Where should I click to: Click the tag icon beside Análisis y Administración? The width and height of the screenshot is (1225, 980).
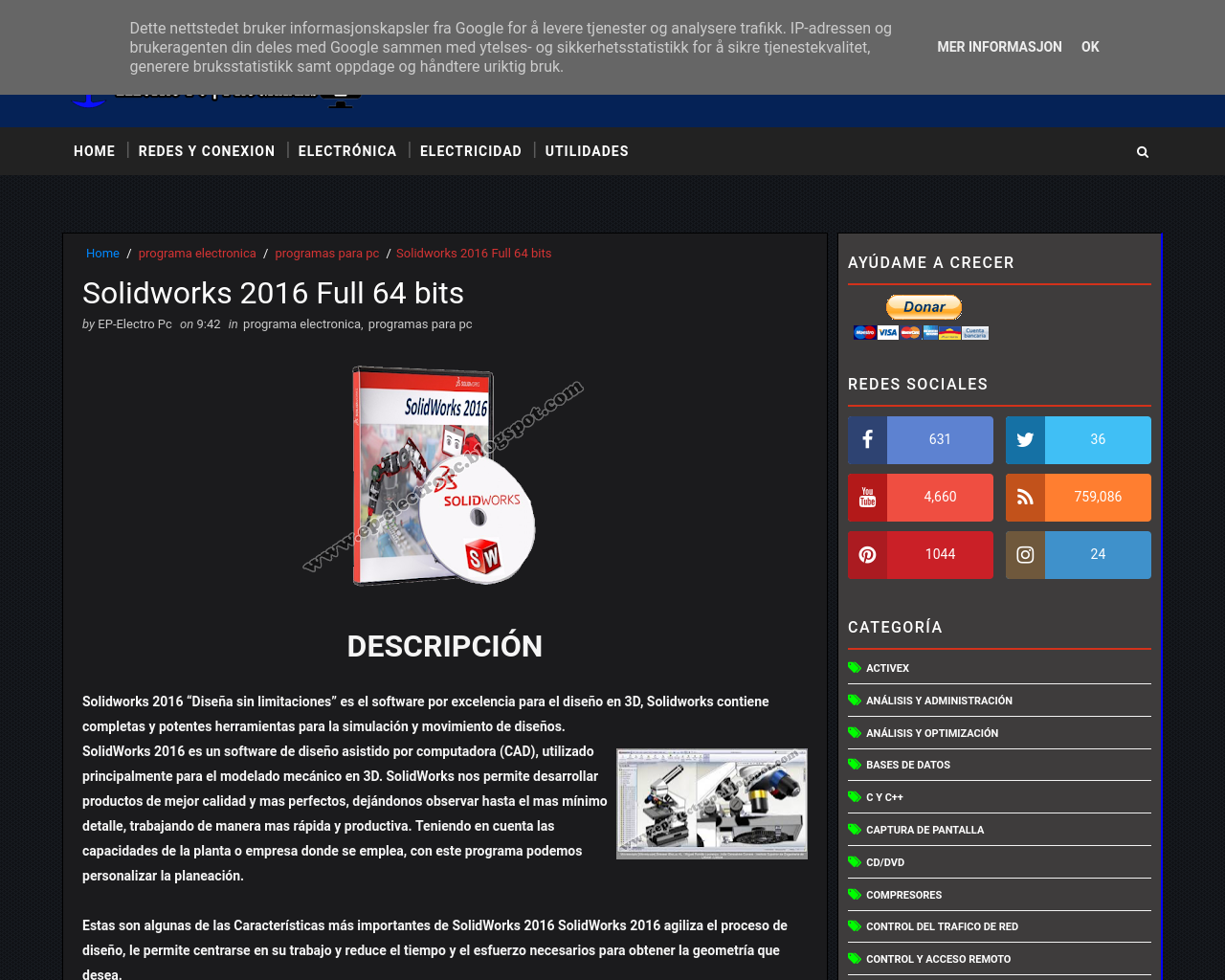[x=855, y=701]
